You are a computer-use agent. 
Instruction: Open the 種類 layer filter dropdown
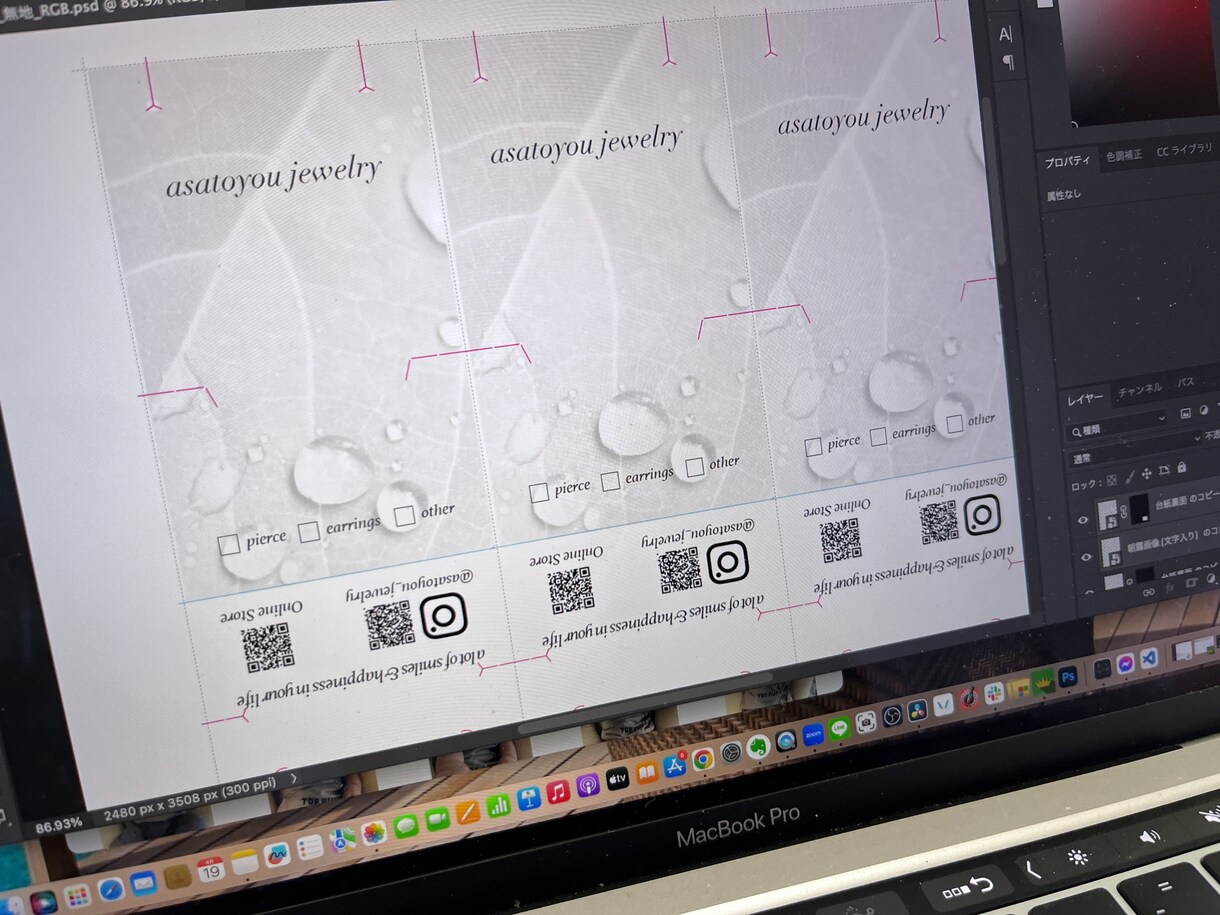click(1118, 425)
